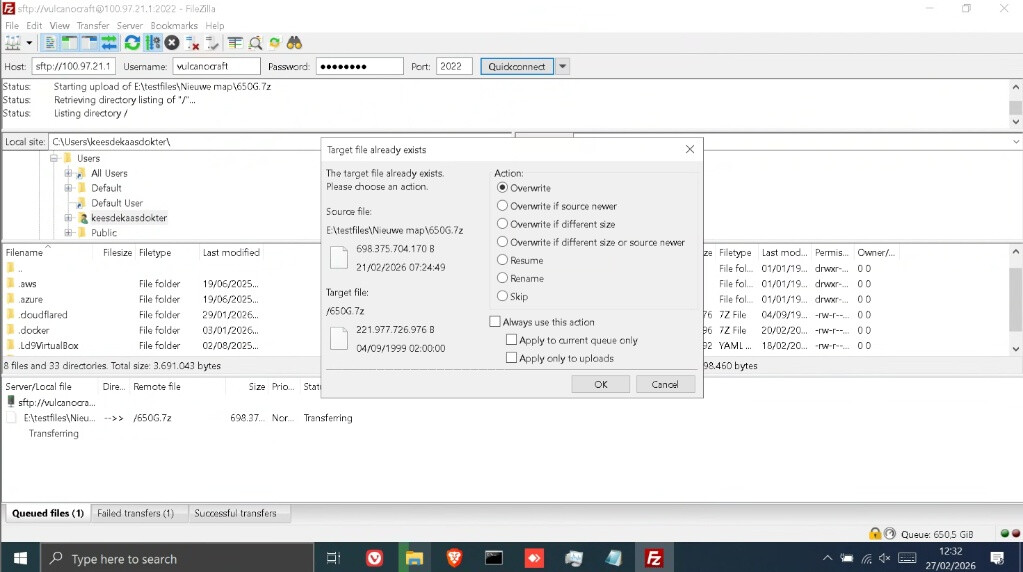Choose the Skip radio option
This screenshot has height=572, width=1023.
click(503, 296)
